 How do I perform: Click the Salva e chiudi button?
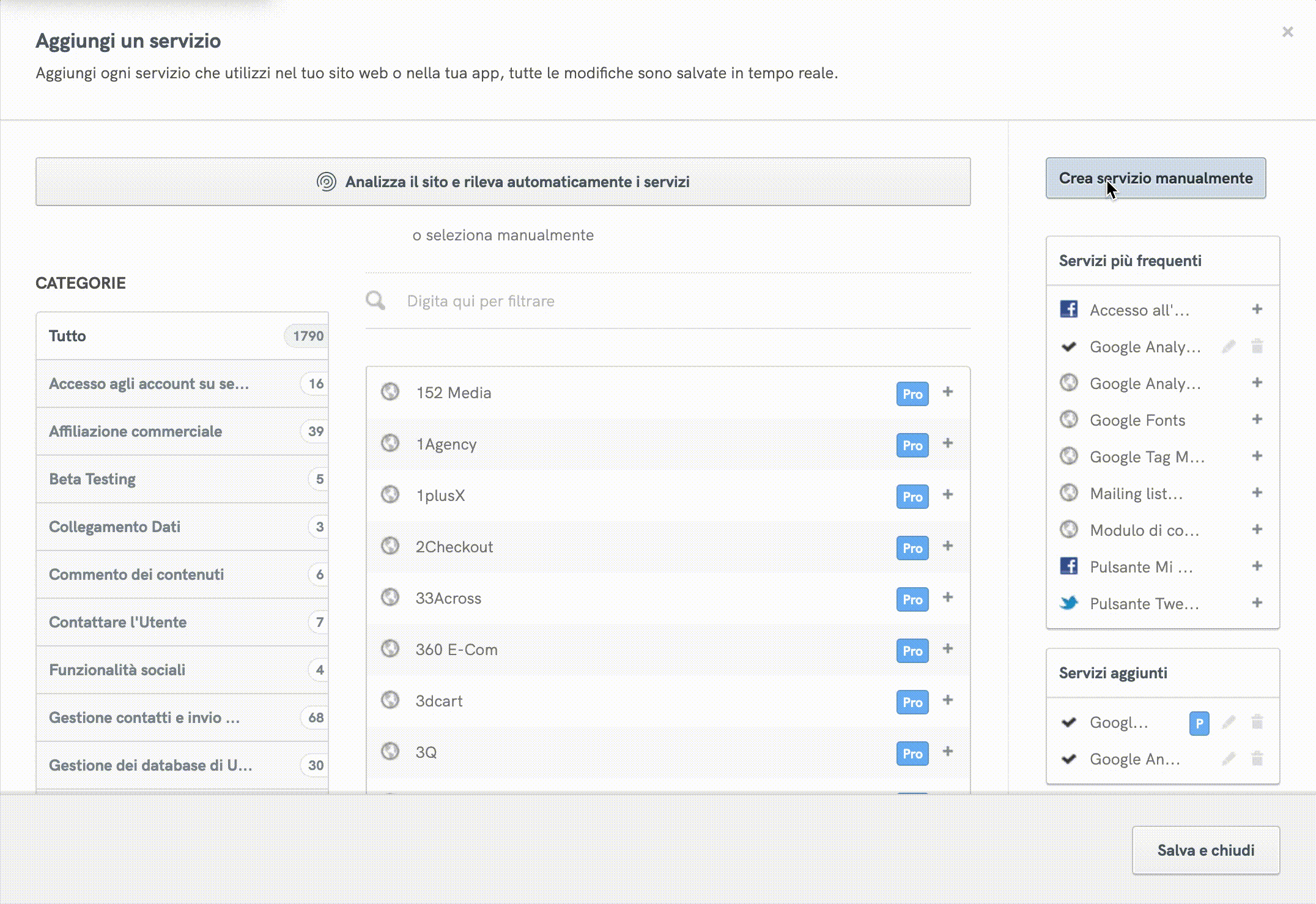(x=1205, y=850)
